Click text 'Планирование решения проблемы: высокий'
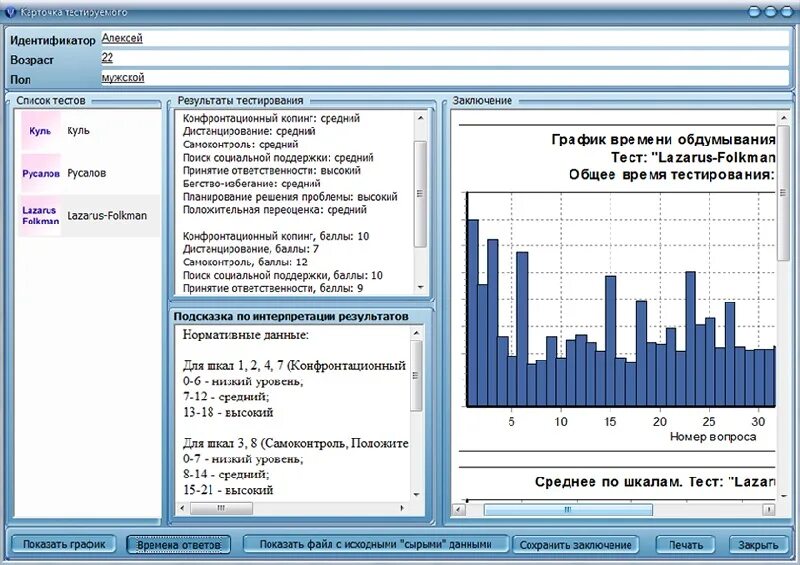Screen dimensions: 800x565 (290, 197)
